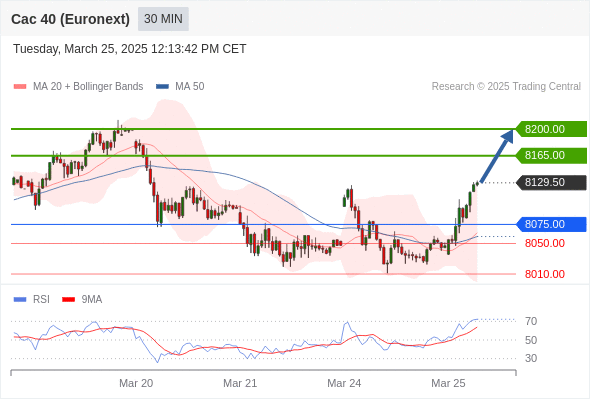
Task: Click the Research © 2025 Trading Central text
Action: pos(506,87)
